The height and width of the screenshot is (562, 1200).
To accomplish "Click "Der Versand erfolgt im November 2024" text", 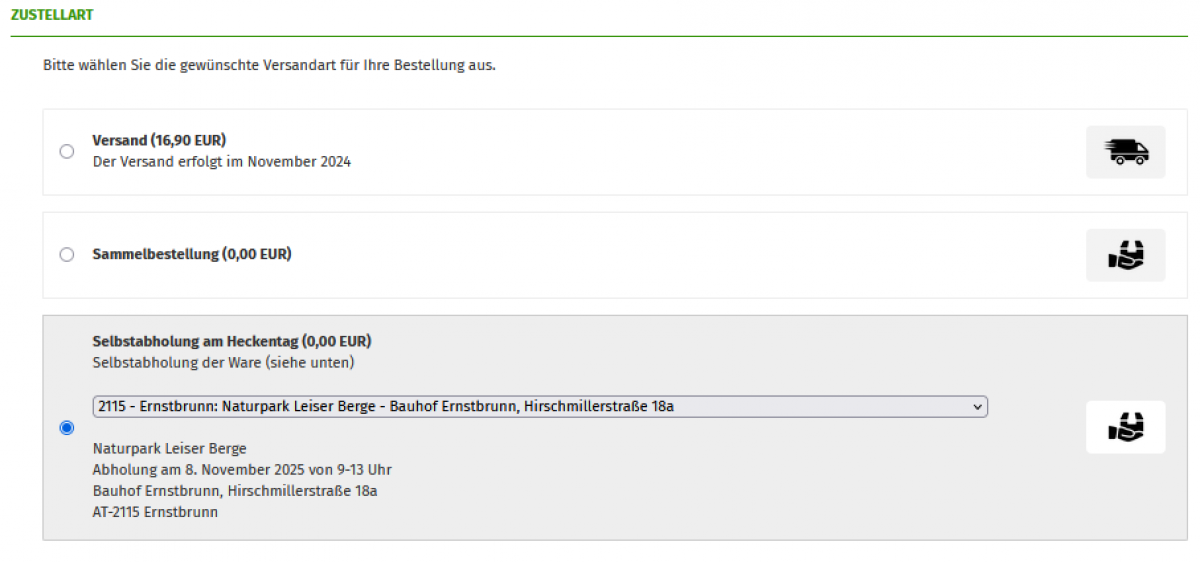I will [x=221, y=161].
